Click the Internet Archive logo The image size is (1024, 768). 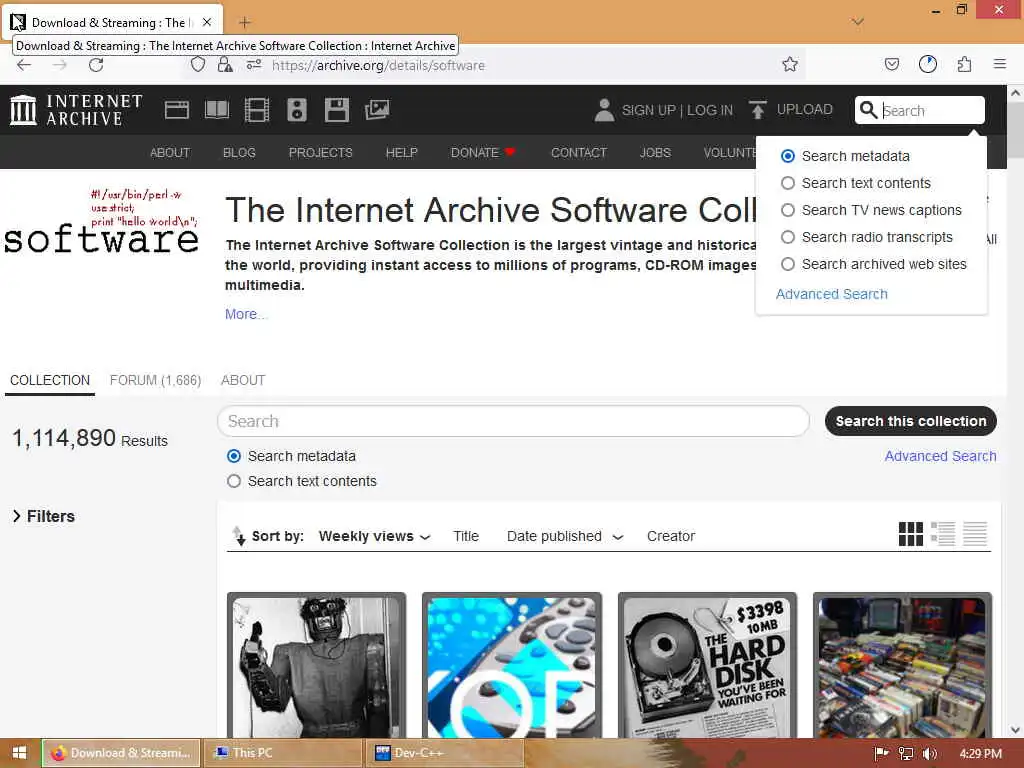coord(76,110)
